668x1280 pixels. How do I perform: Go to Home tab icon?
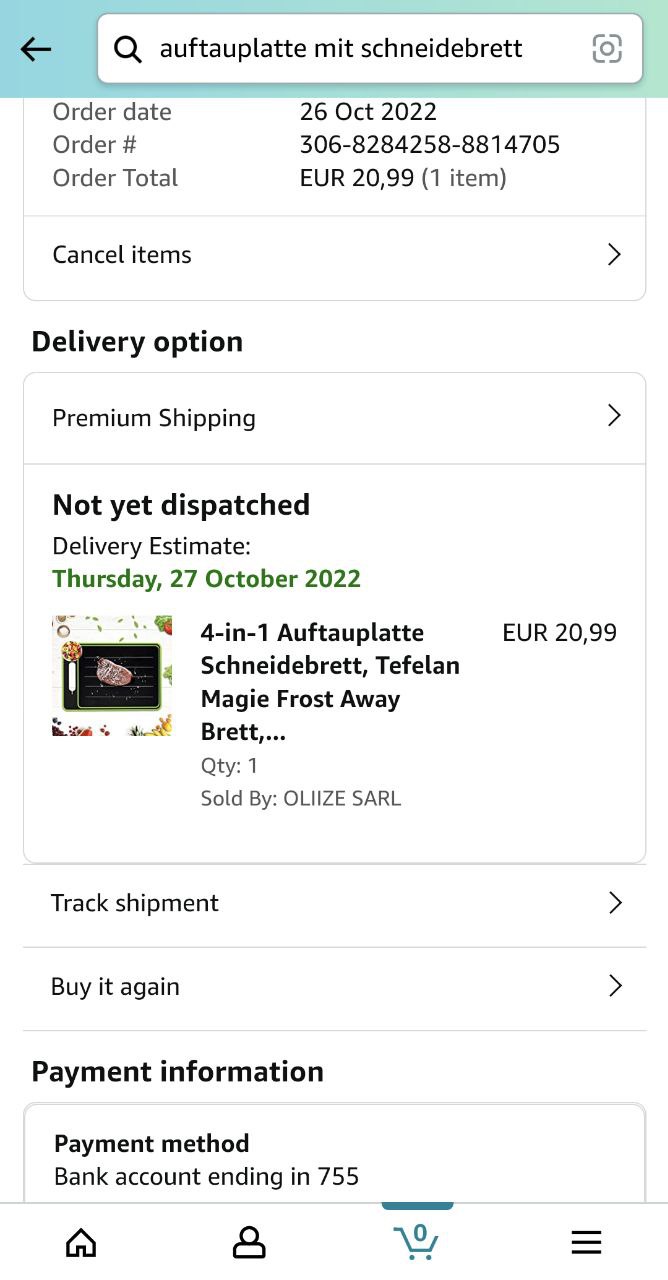point(81,1242)
